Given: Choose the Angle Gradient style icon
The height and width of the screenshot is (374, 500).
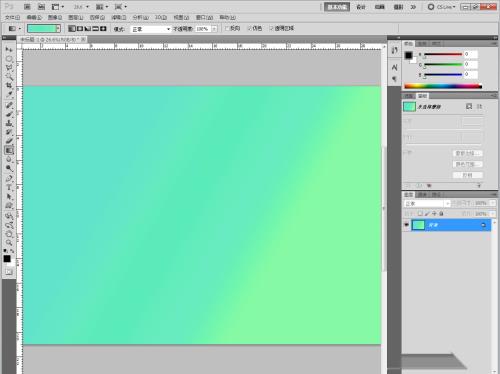Looking at the screenshot, I should (88, 29).
